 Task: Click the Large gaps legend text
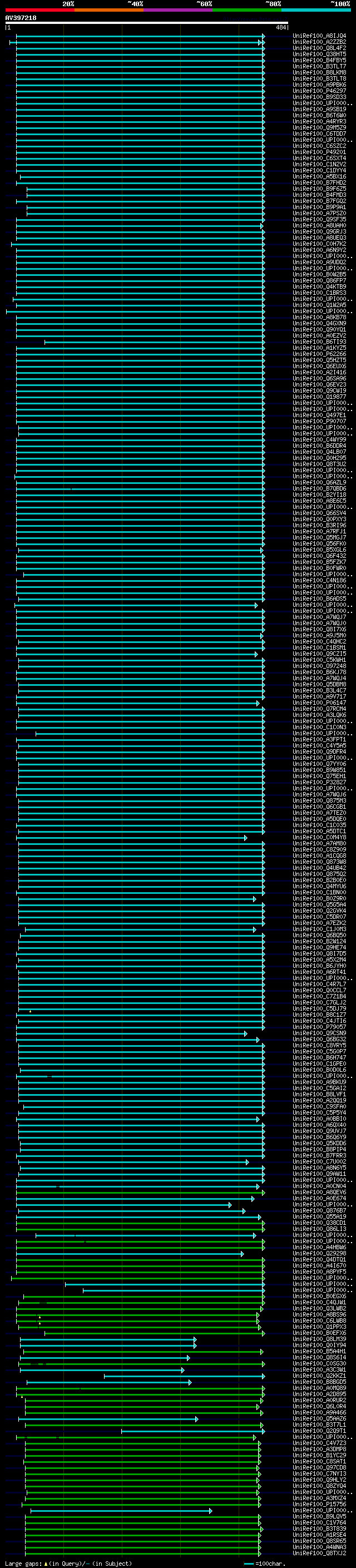pos(68,1563)
